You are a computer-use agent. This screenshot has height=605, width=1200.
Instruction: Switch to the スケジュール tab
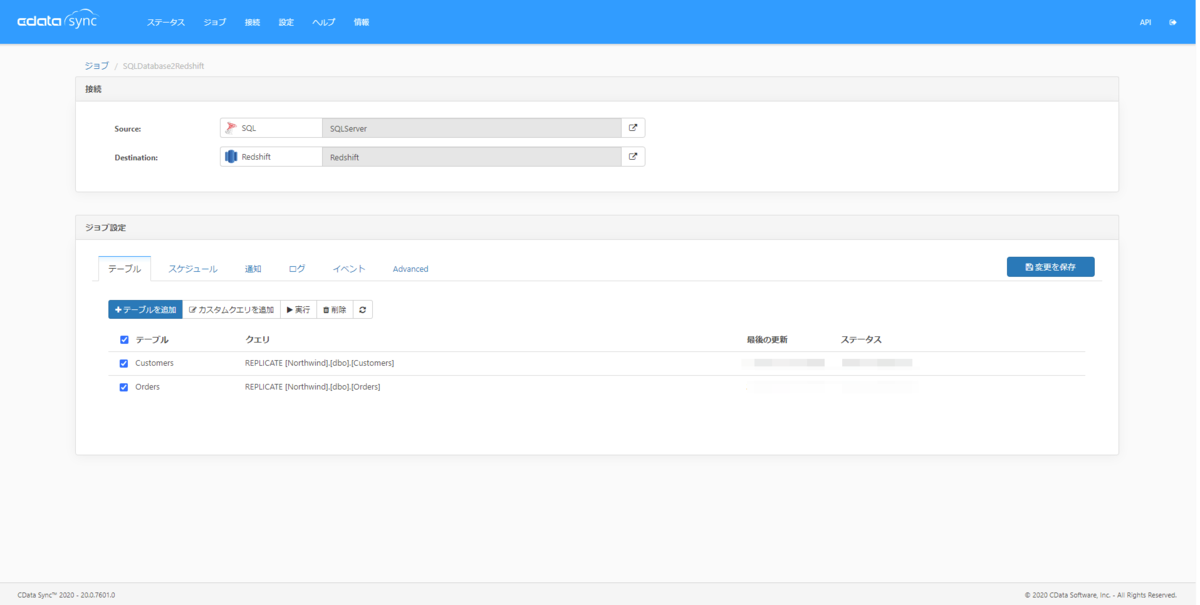[193, 269]
